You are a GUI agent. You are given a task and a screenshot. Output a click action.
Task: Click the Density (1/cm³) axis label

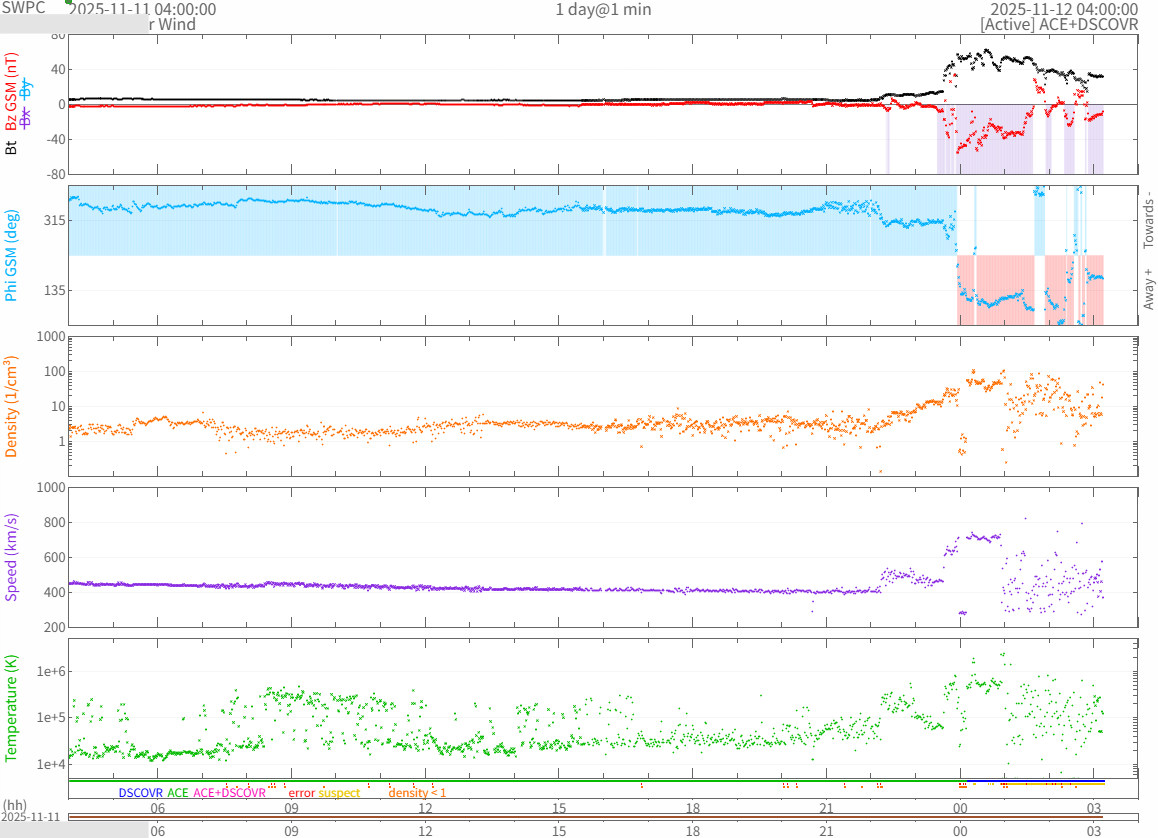point(12,407)
